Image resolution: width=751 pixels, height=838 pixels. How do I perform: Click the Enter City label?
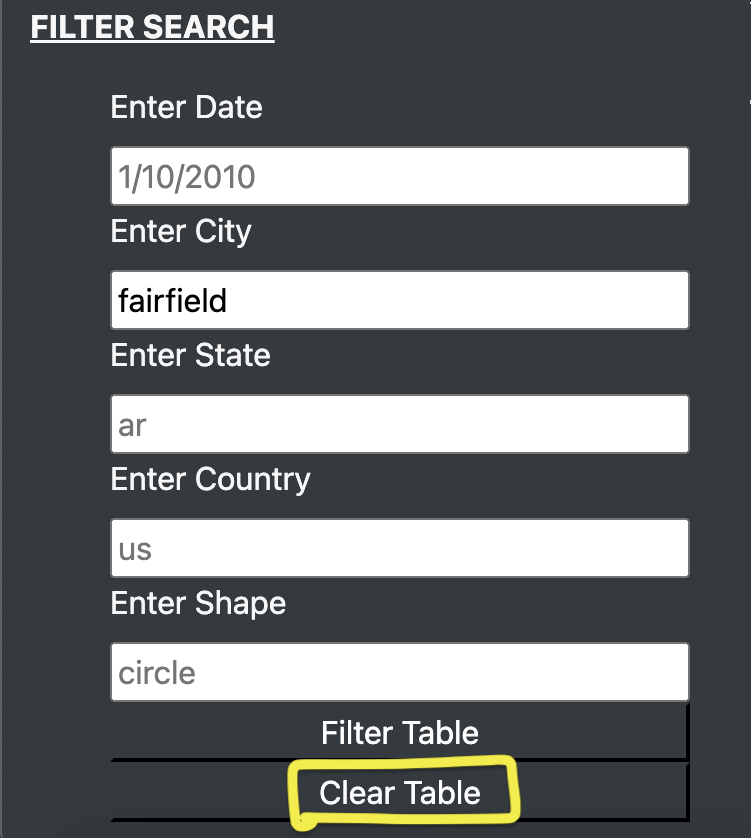(180, 231)
